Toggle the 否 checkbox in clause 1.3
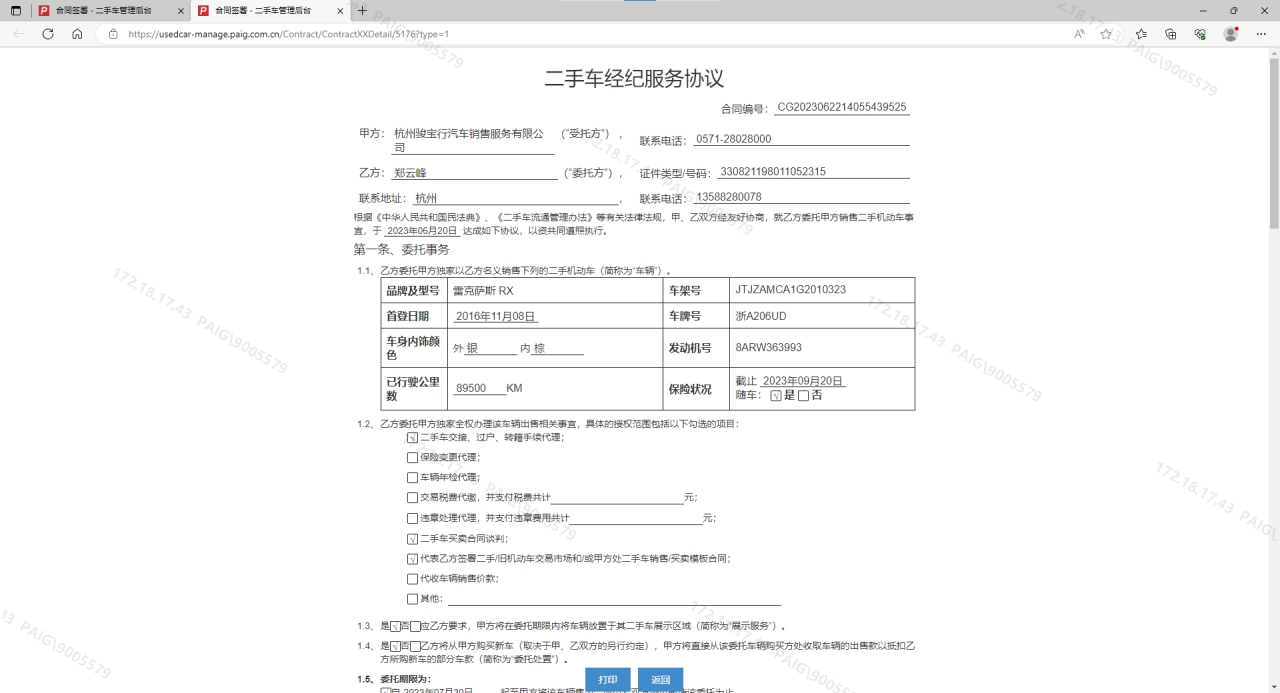1280x693 pixels. [415, 627]
